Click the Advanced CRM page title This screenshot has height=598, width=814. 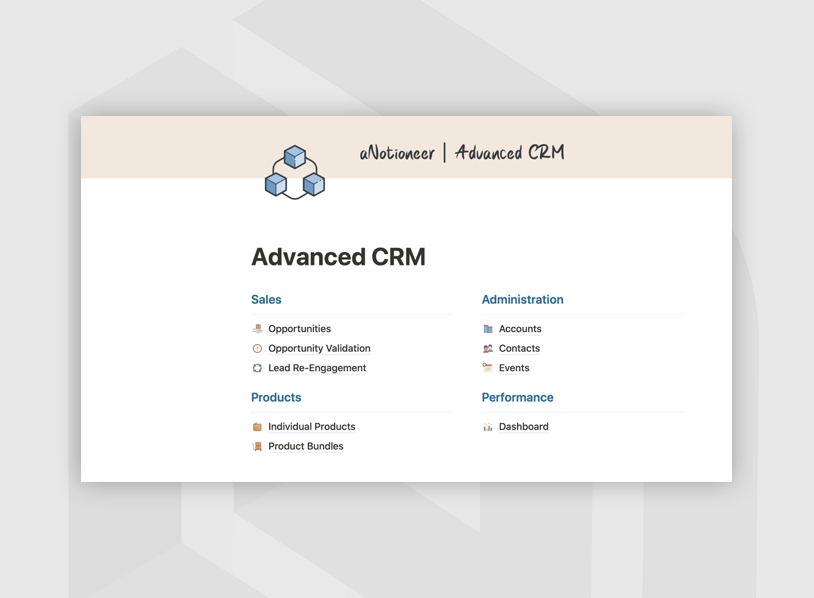pyautogui.click(x=338, y=257)
